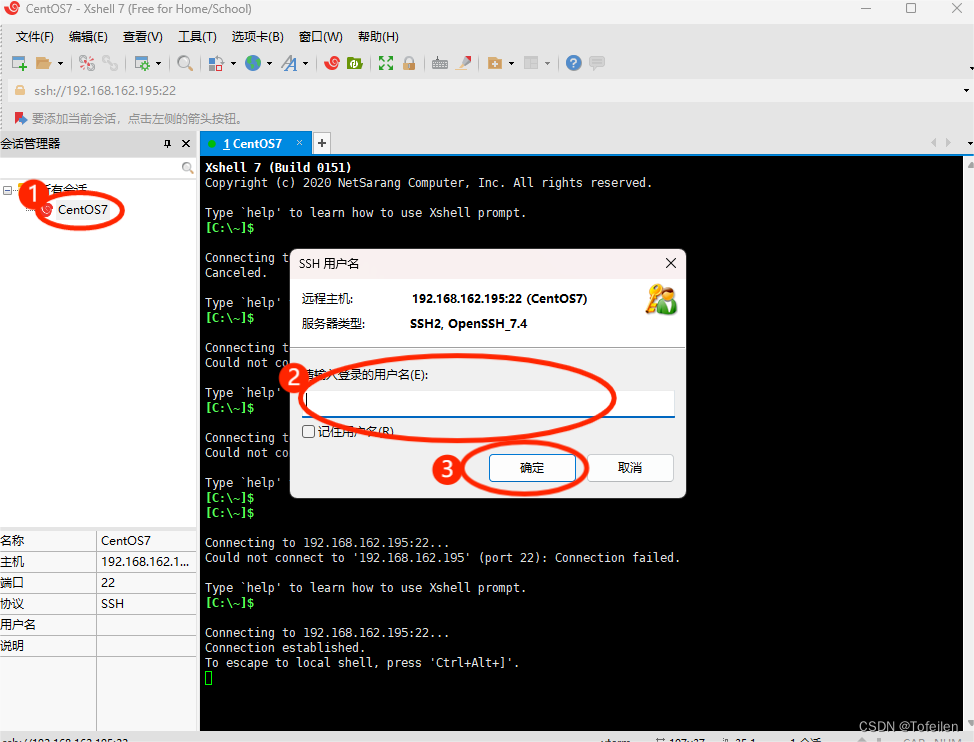The image size is (974, 742).
Task: Select the CentOS7 session in tree
Action: [83, 210]
